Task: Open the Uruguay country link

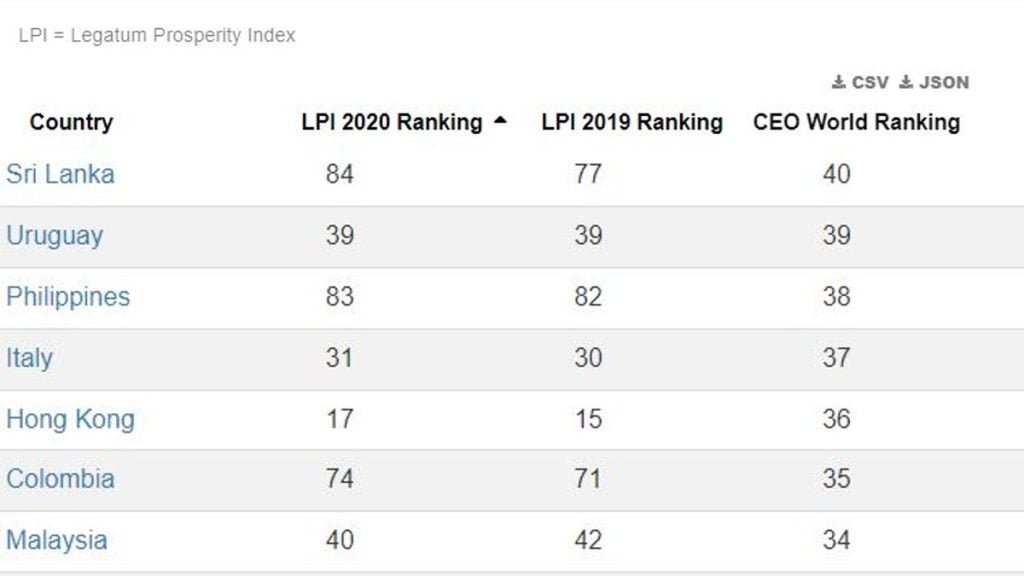Action: pyautogui.click(x=55, y=236)
